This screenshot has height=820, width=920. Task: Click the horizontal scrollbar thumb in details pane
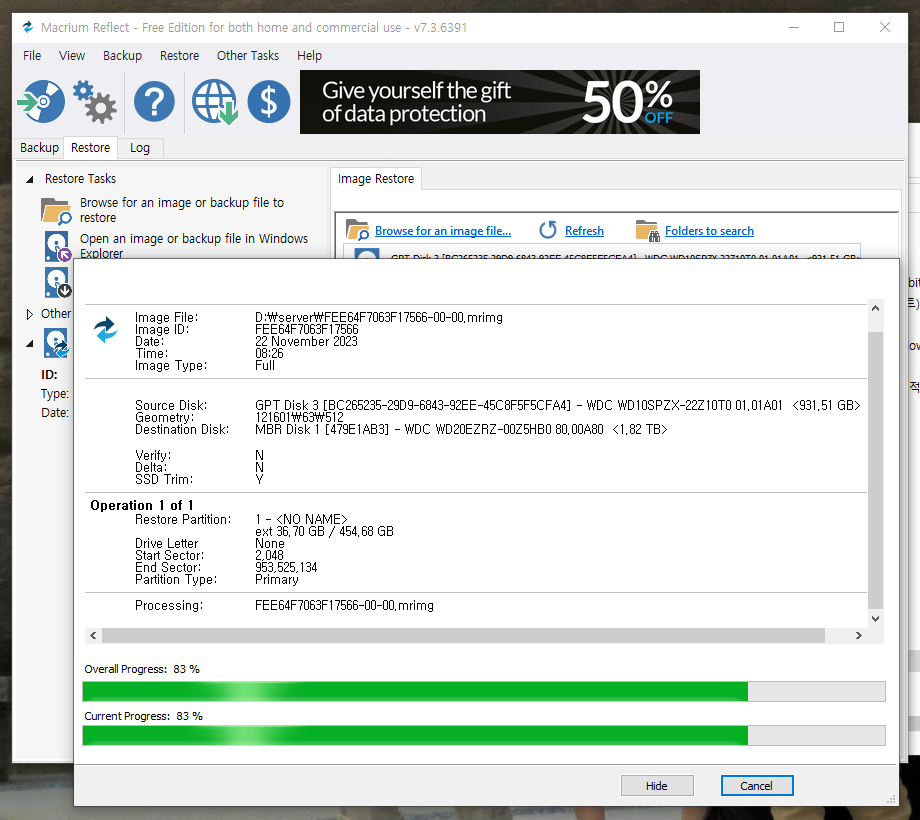click(463, 635)
